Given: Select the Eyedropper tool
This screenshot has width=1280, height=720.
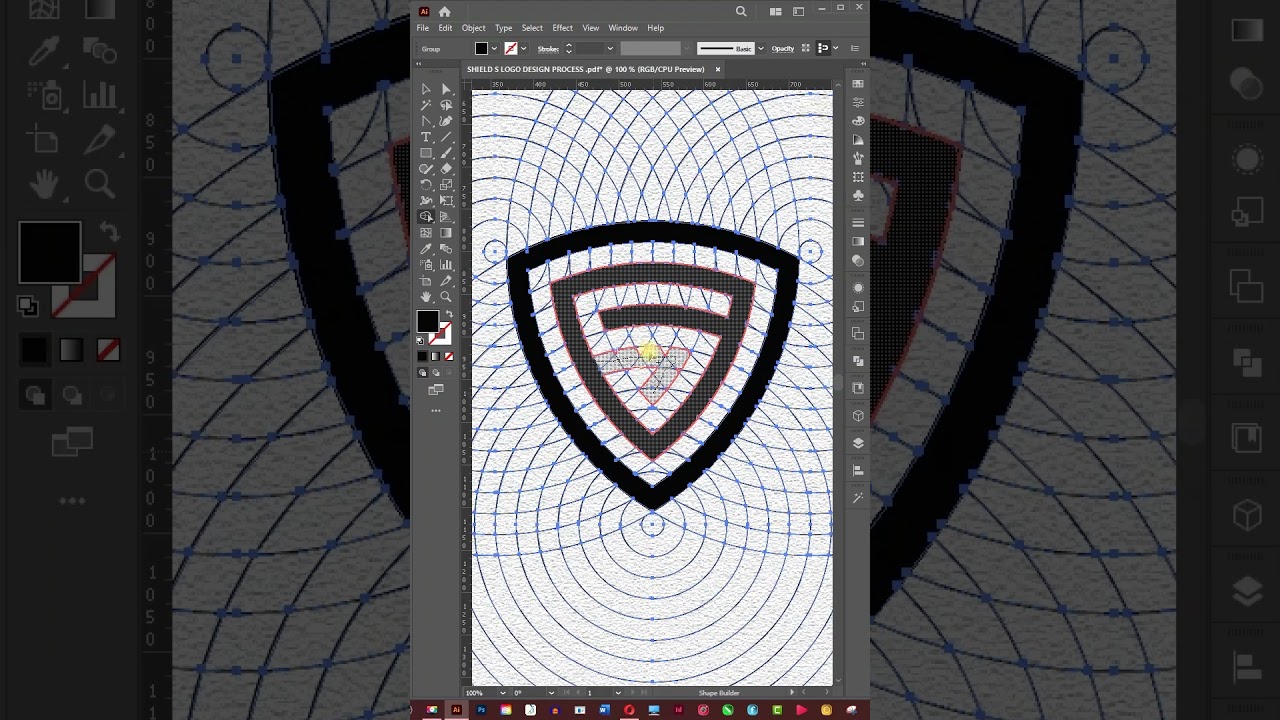Looking at the screenshot, I should (x=426, y=248).
